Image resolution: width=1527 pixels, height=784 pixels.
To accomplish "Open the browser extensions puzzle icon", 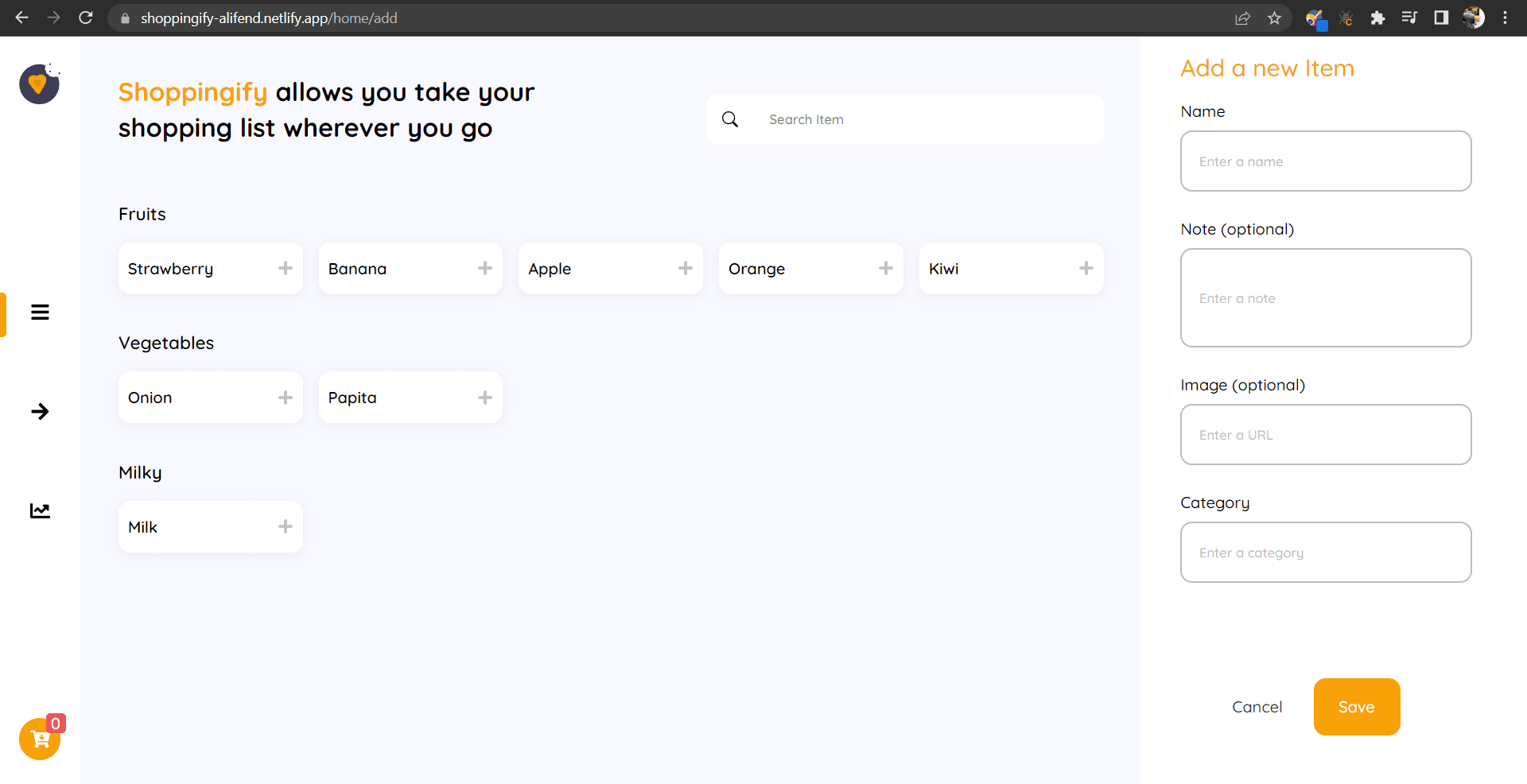I will [1377, 17].
